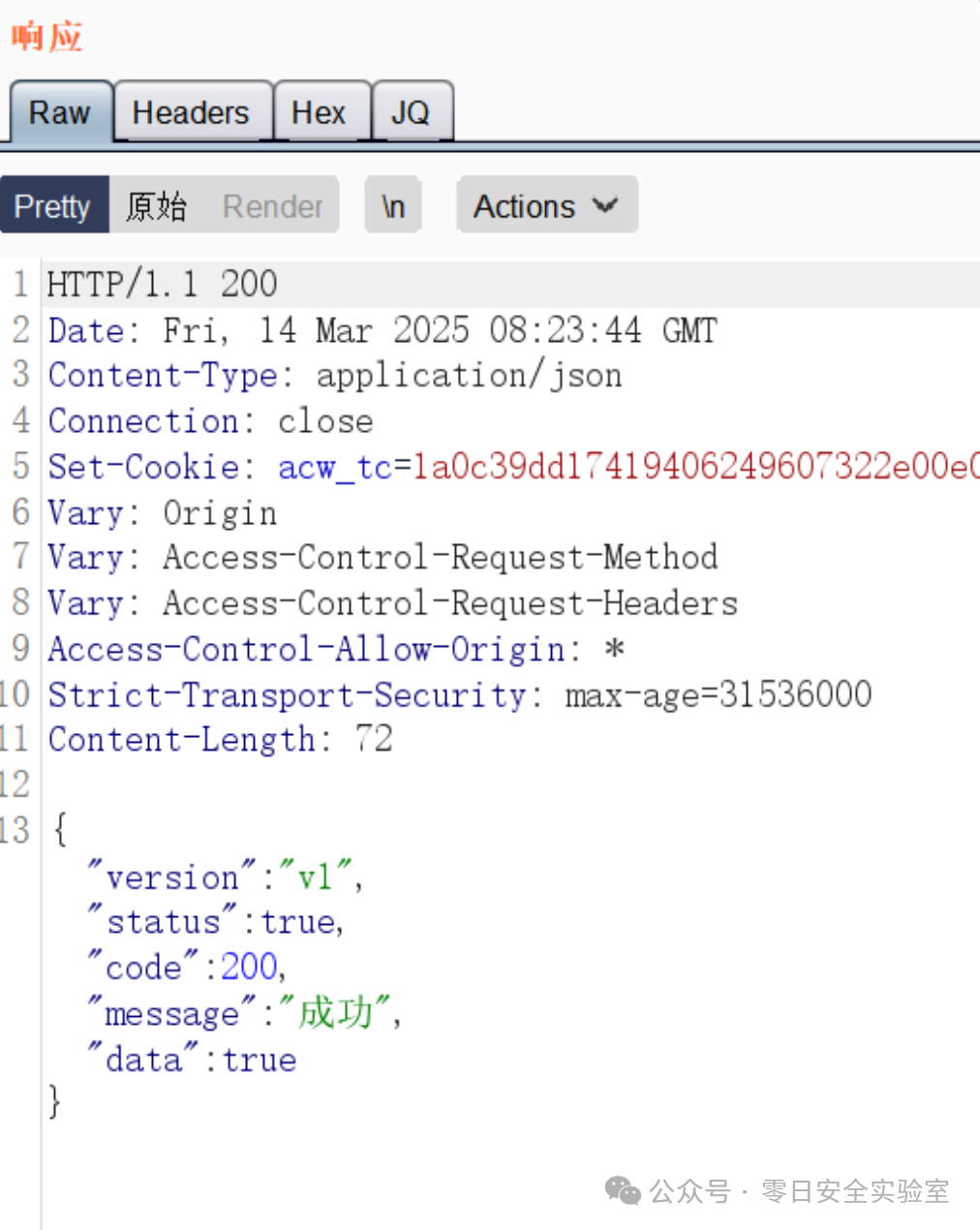Click the Render view button
This screenshot has width=980, height=1230.
point(272,206)
